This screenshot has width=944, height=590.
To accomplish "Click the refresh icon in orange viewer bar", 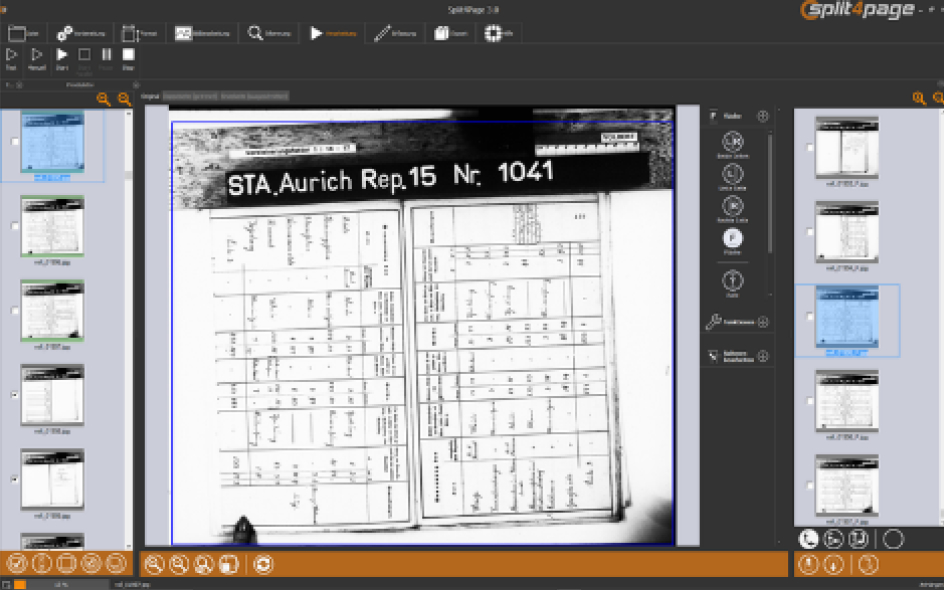I will [263, 564].
